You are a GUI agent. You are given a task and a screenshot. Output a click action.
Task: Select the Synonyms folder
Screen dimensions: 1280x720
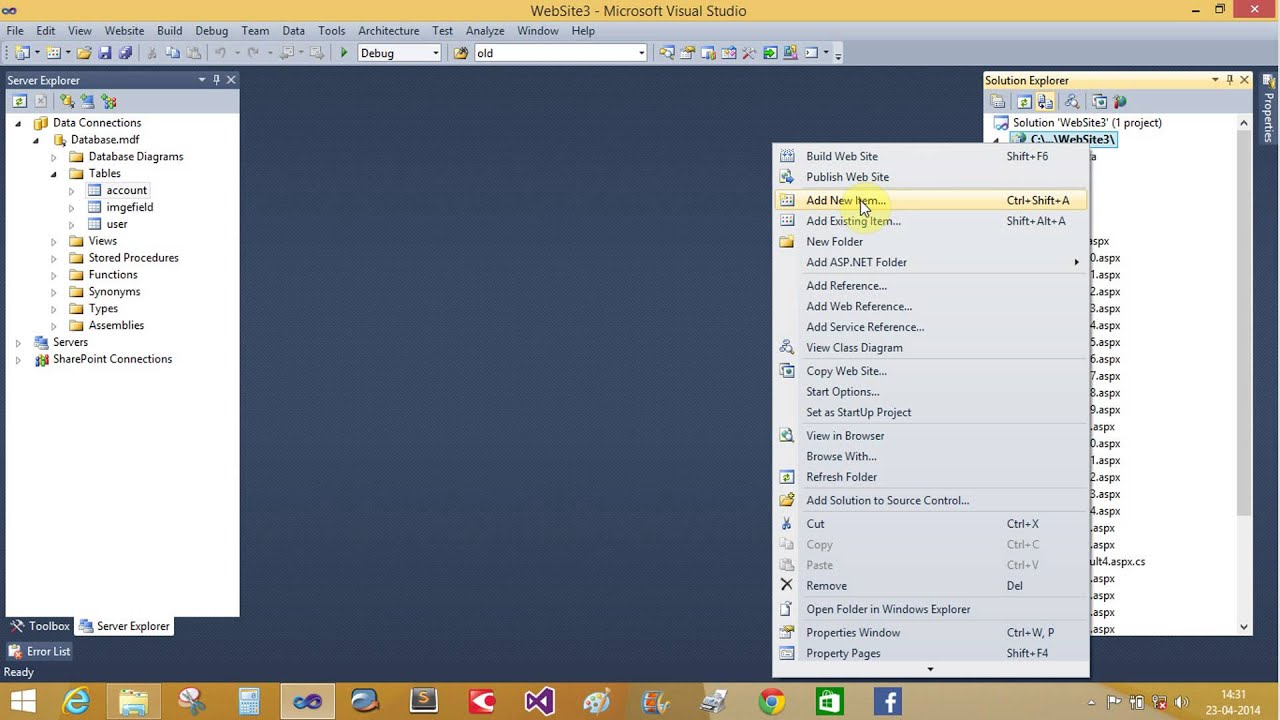click(114, 292)
